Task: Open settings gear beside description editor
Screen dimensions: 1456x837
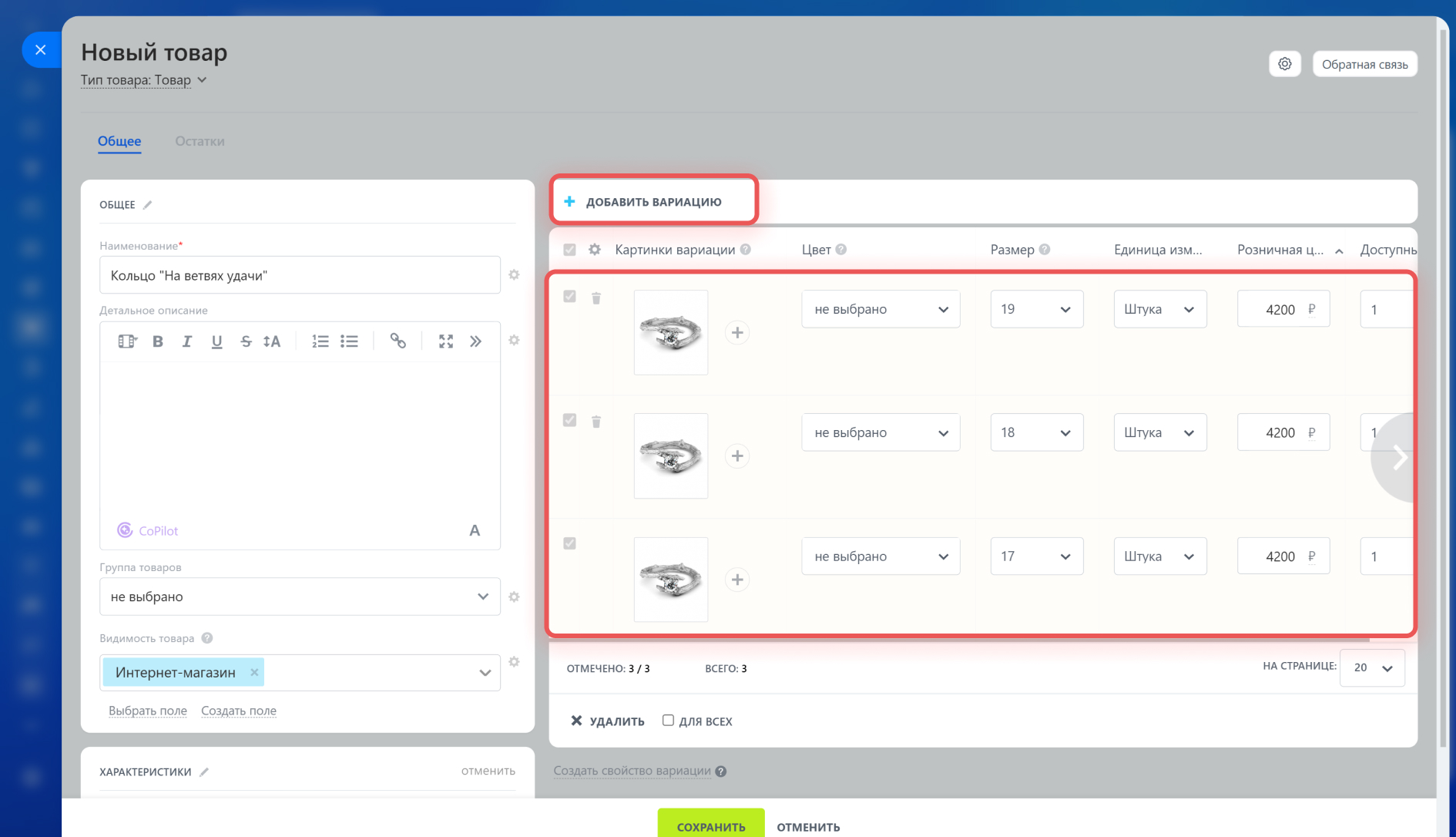Action: click(514, 341)
